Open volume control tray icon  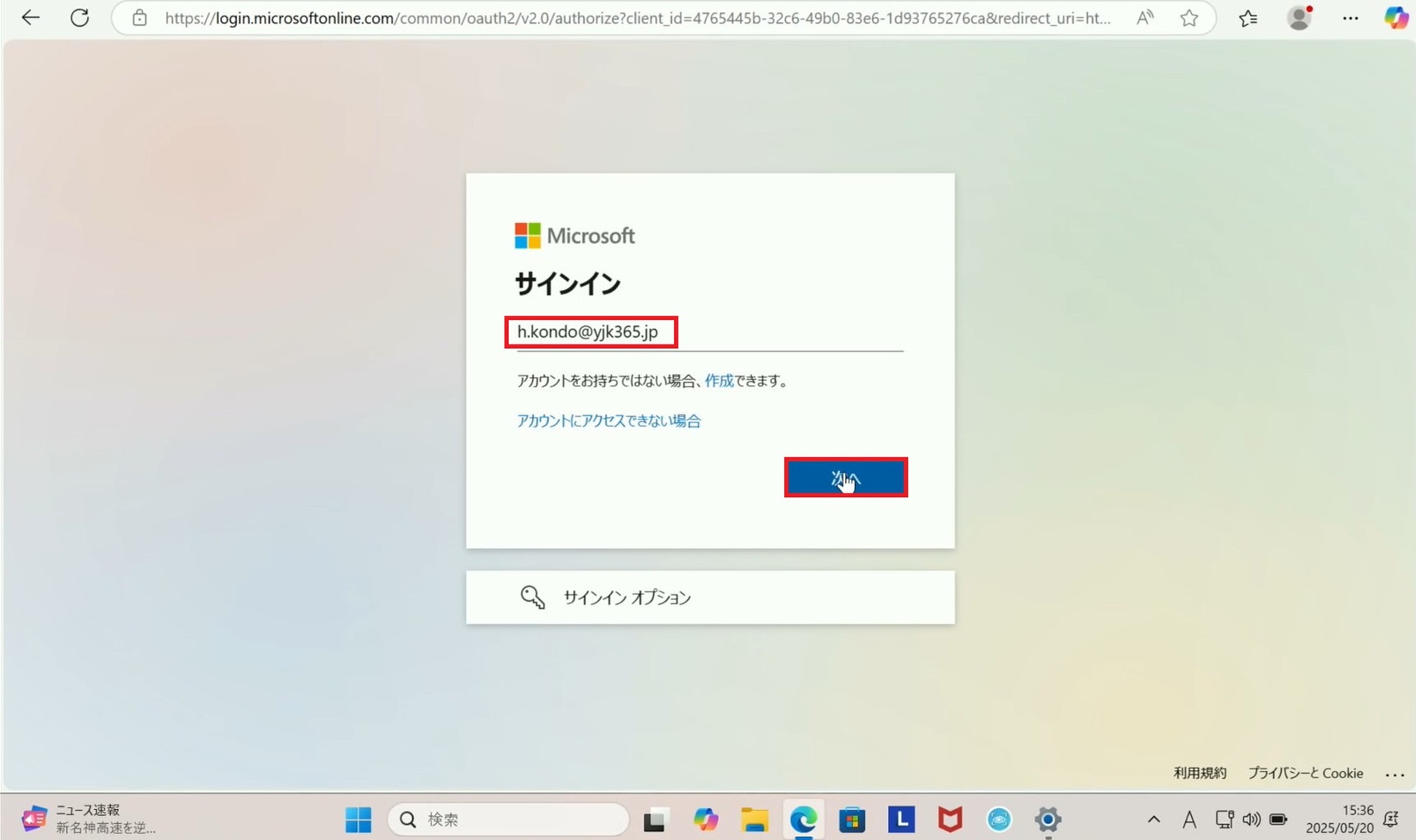1251,819
